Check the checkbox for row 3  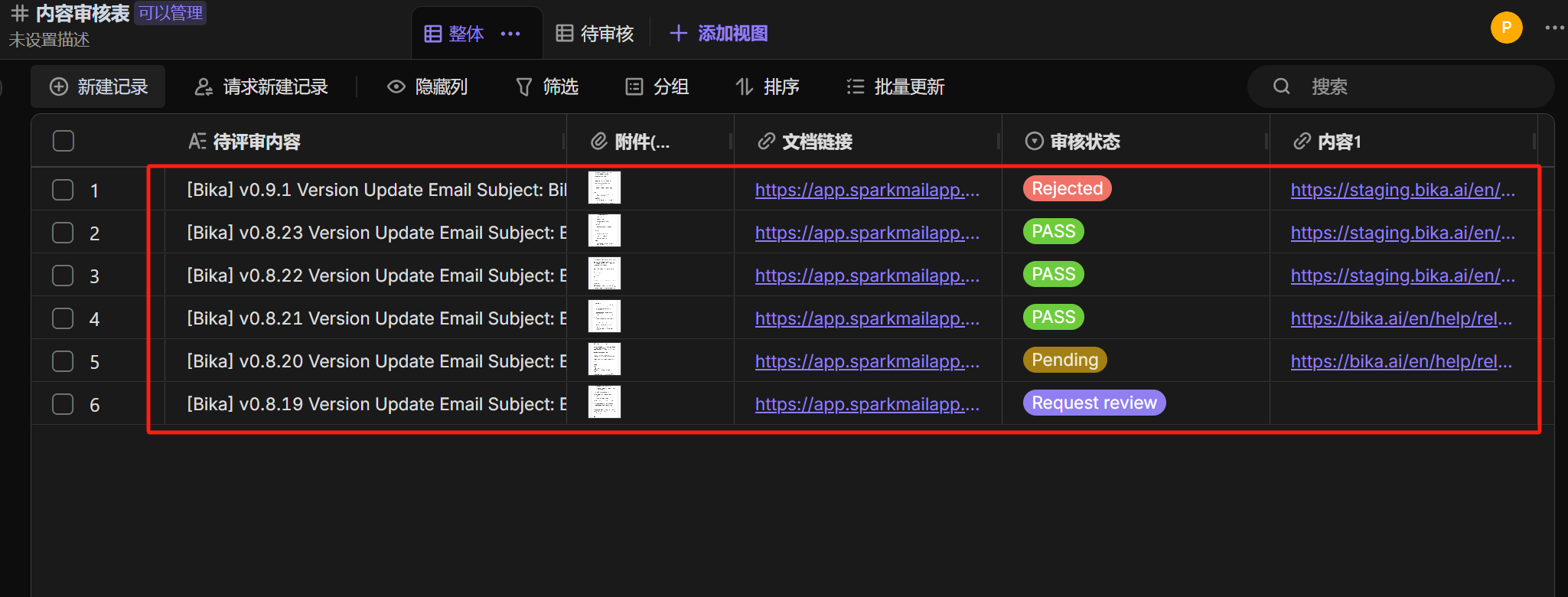63,276
